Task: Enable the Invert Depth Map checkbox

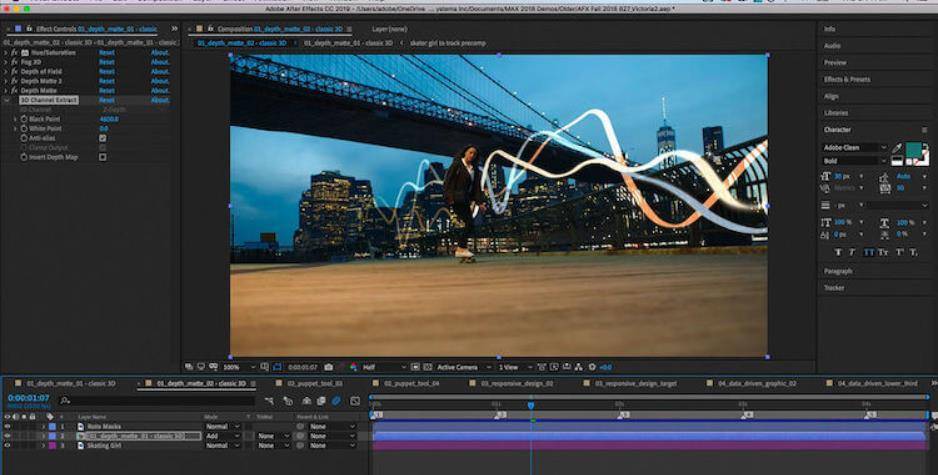Action: [x=103, y=157]
